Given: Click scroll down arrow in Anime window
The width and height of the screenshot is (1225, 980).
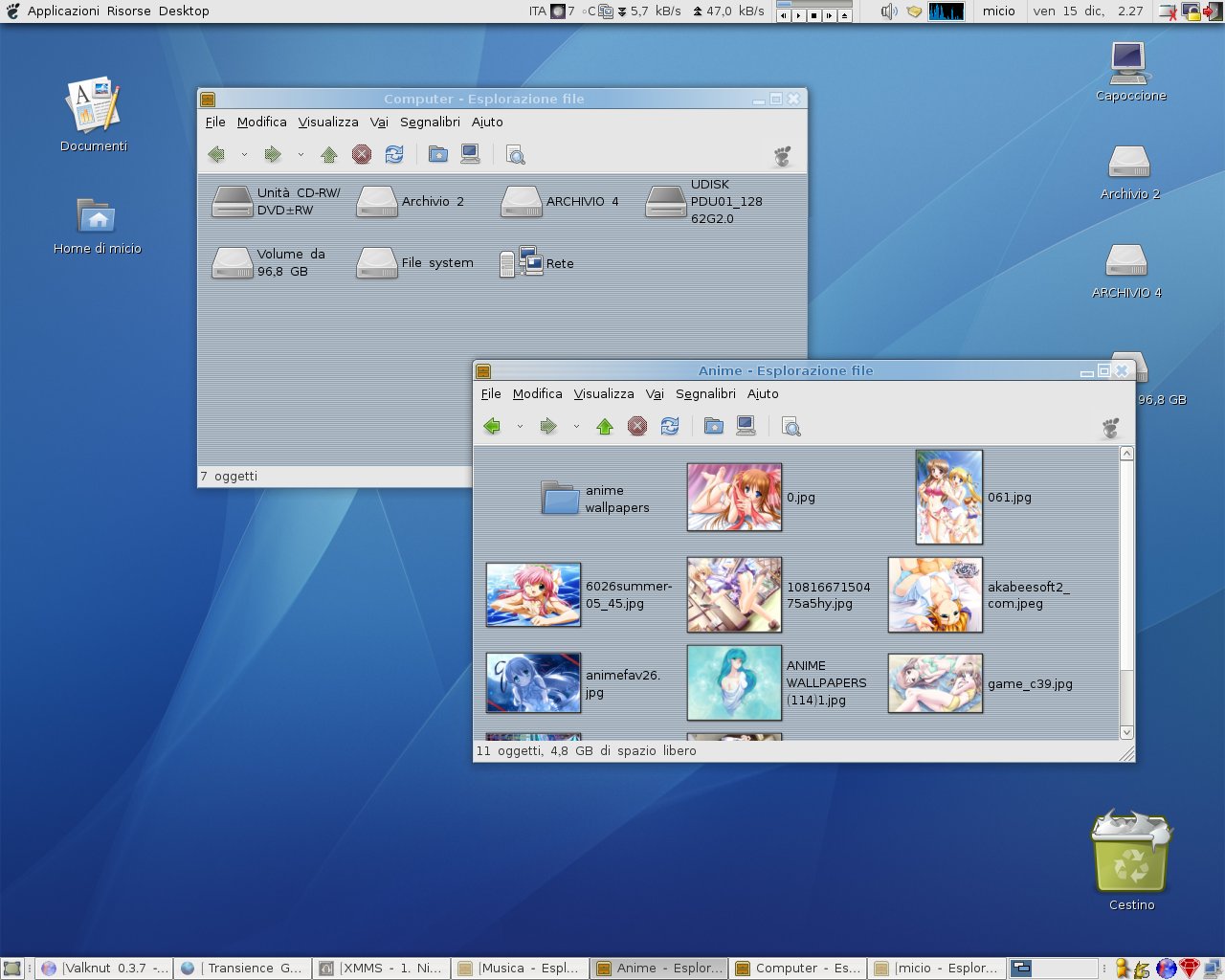Looking at the screenshot, I should click(x=1126, y=732).
